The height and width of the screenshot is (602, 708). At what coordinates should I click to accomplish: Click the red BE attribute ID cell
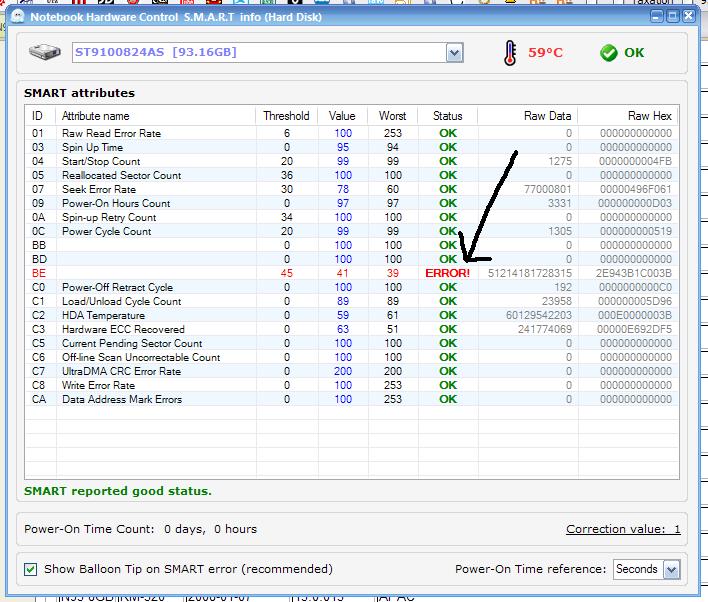[x=39, y=273]
